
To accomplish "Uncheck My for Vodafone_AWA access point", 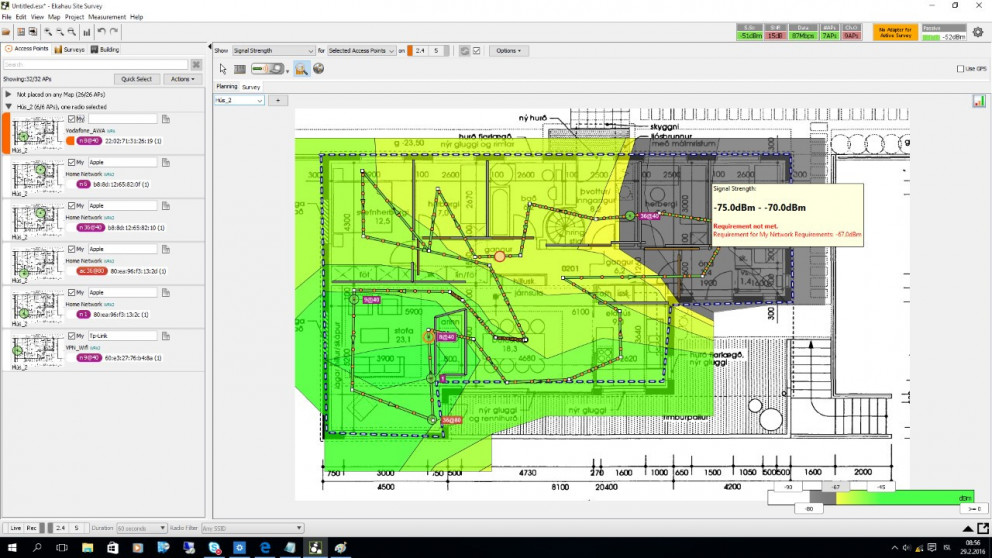I will tap(71, 119).
